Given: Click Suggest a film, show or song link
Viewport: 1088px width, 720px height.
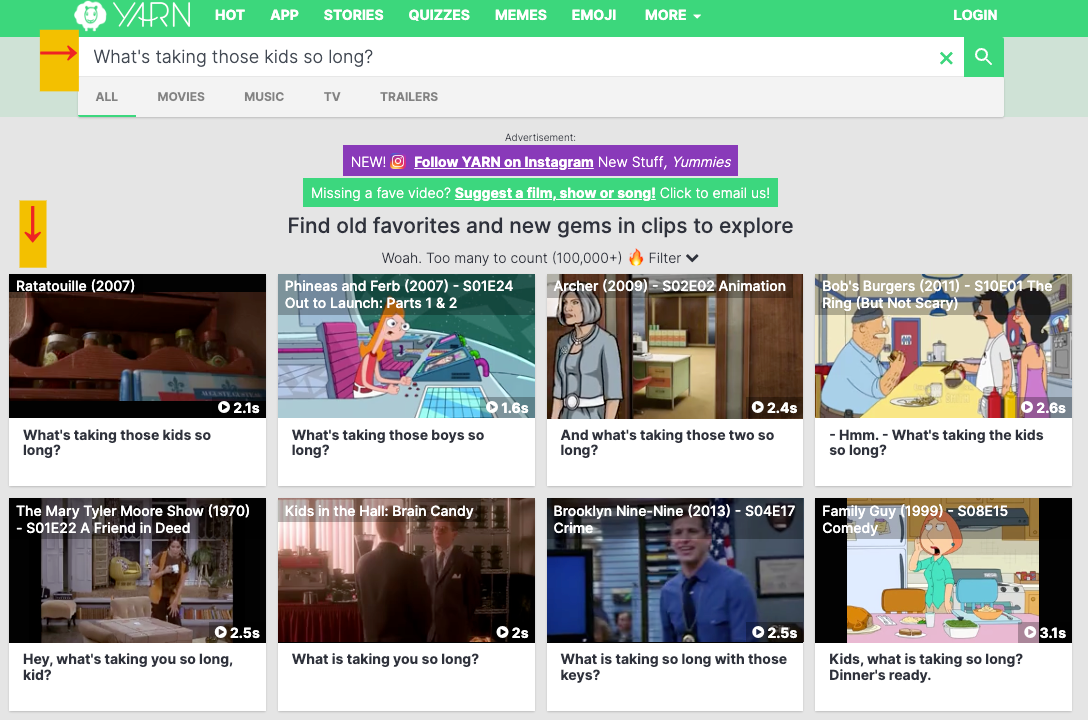Looking at the screenshot, I should [554, 193].
